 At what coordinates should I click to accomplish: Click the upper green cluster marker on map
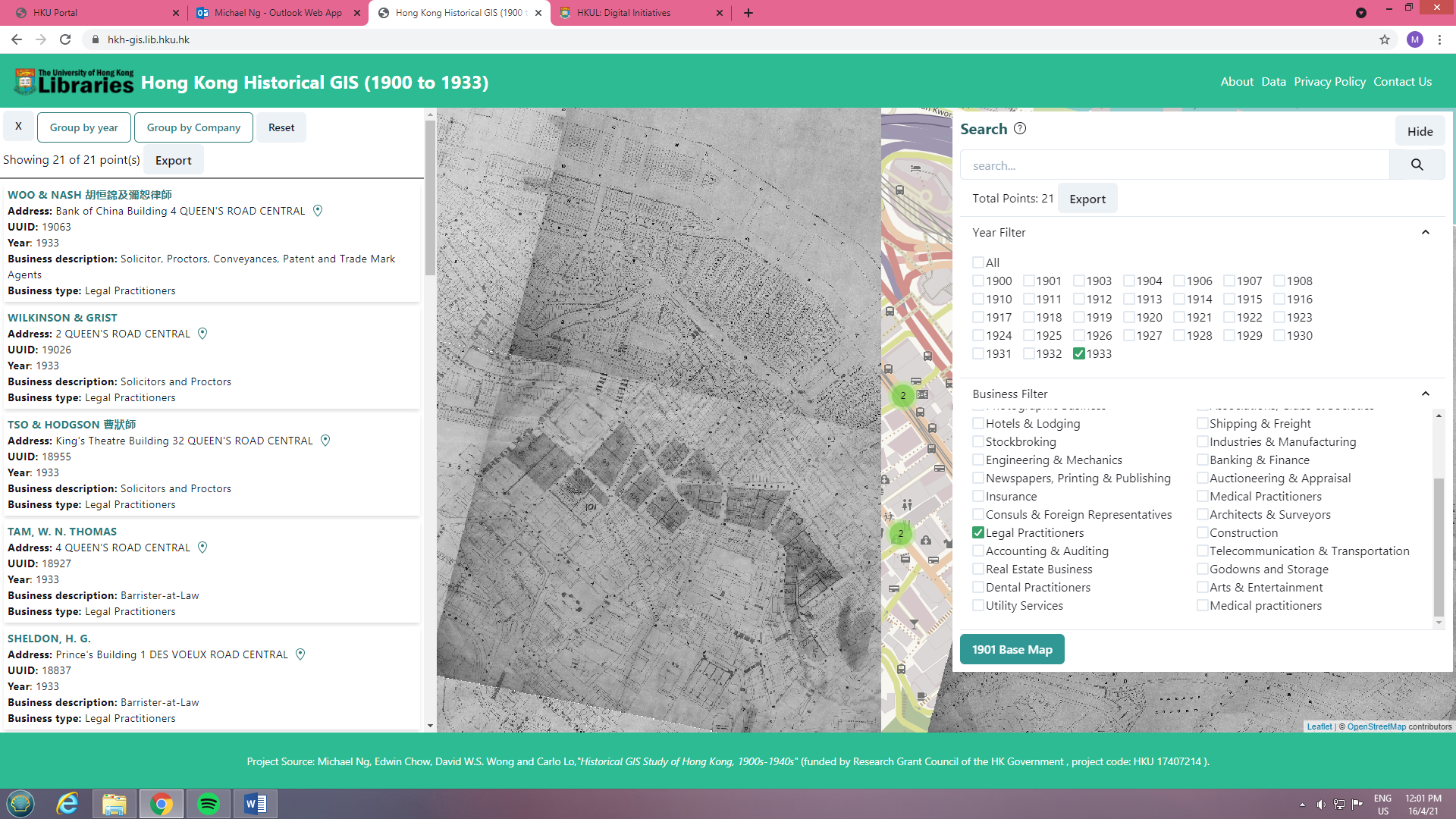[902, 395]
